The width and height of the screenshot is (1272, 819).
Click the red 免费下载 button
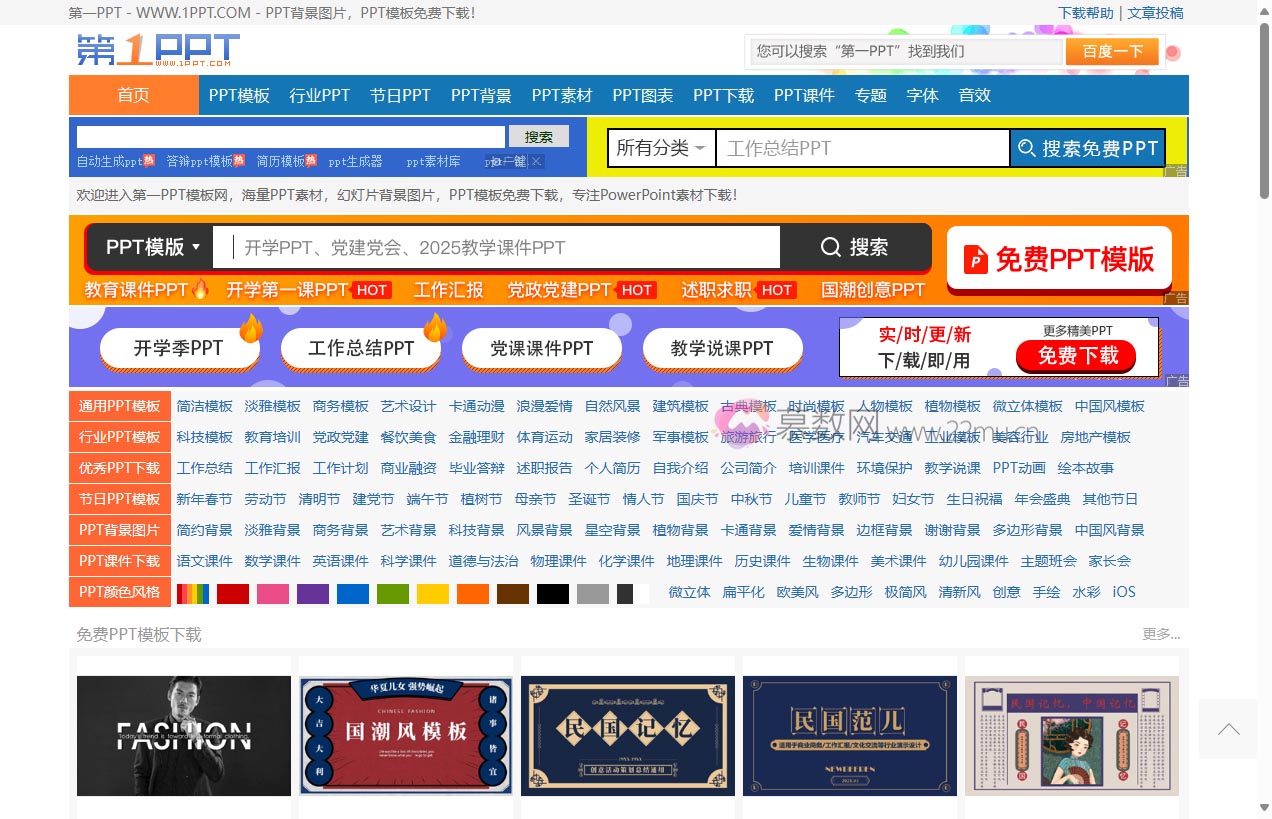[x=1076, y=356]
